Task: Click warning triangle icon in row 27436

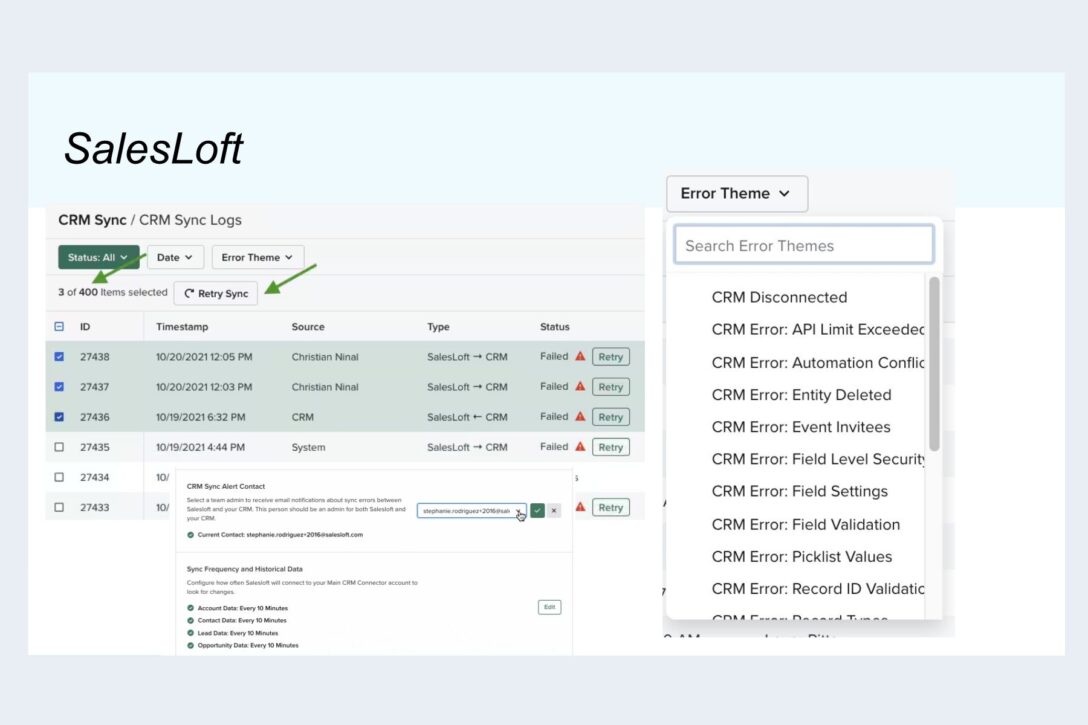Action: [580, 416]
